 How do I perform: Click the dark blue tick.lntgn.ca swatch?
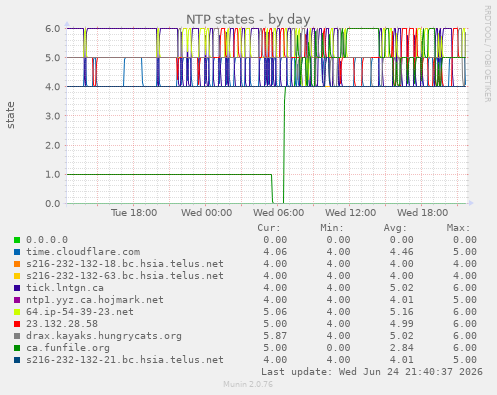click(x=17, y=288)
